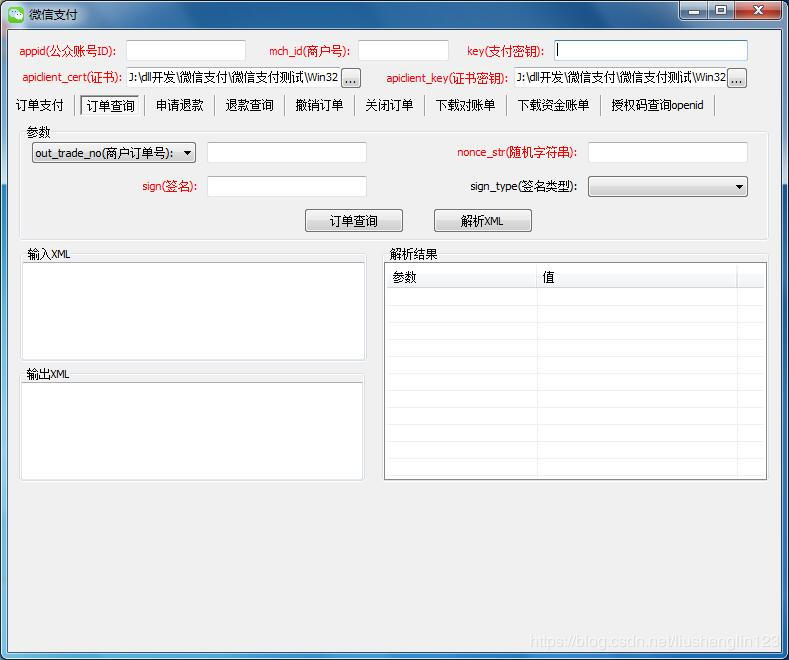Open the sign_type (签名类型) dropdown
Screen dimensions: 789x660
668,187
